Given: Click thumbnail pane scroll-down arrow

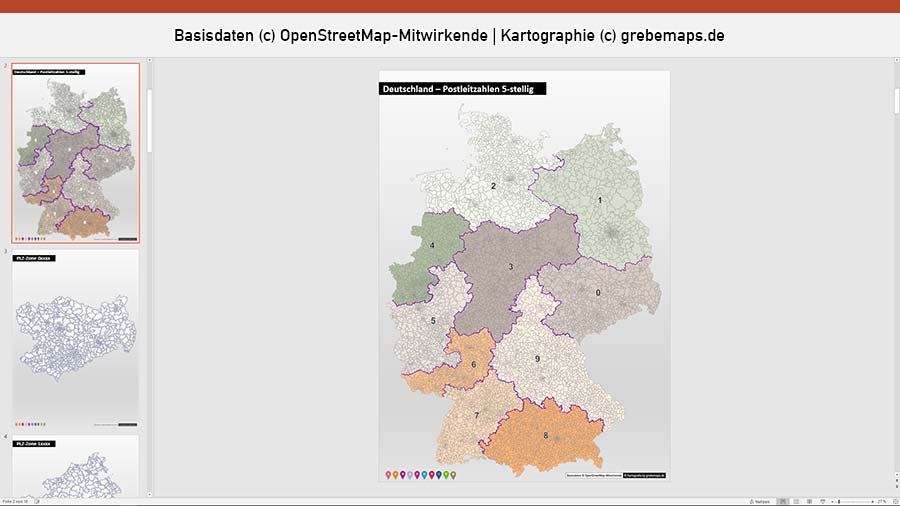Looking at the screenshot, I should point(149,494).
